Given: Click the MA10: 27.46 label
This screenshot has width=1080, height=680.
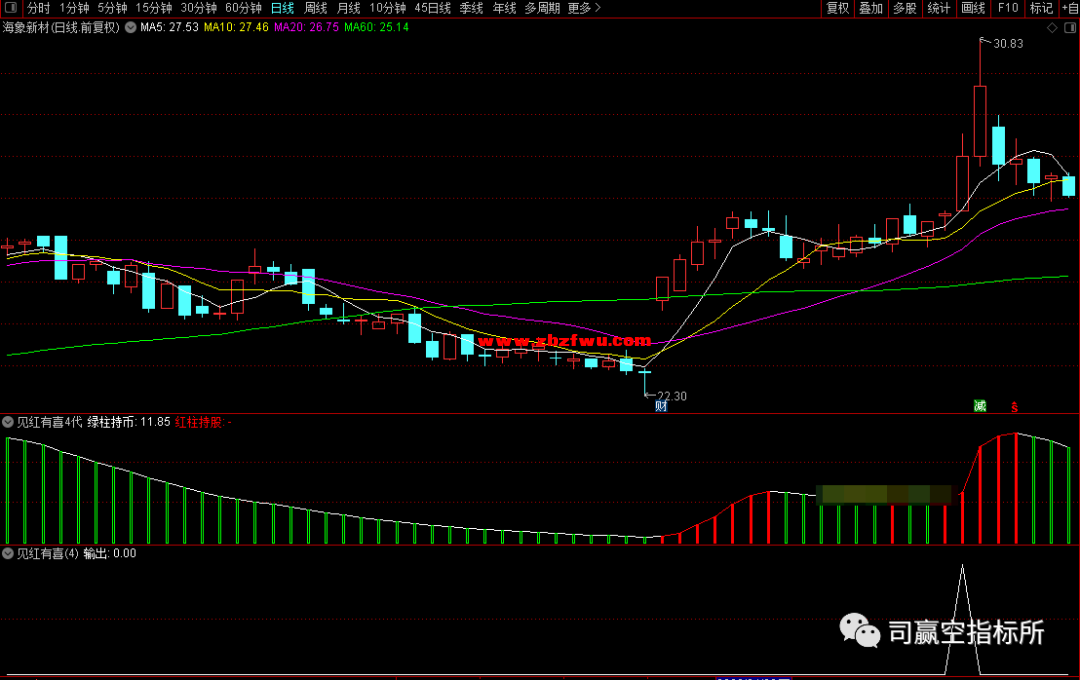Looking at the screenshot, I should (236, 28).
